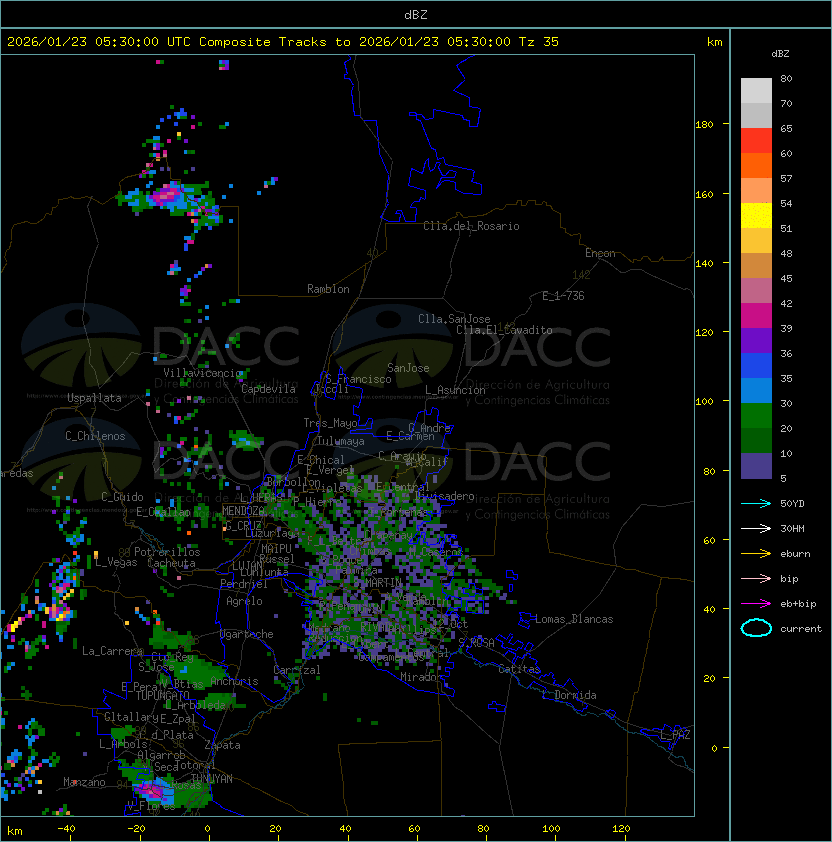Image resolution: width=832 pixels, height=842 pixels.
Task: Select the light blue 35-30 dBZ swatch
Action: click(x=756, y=390)
